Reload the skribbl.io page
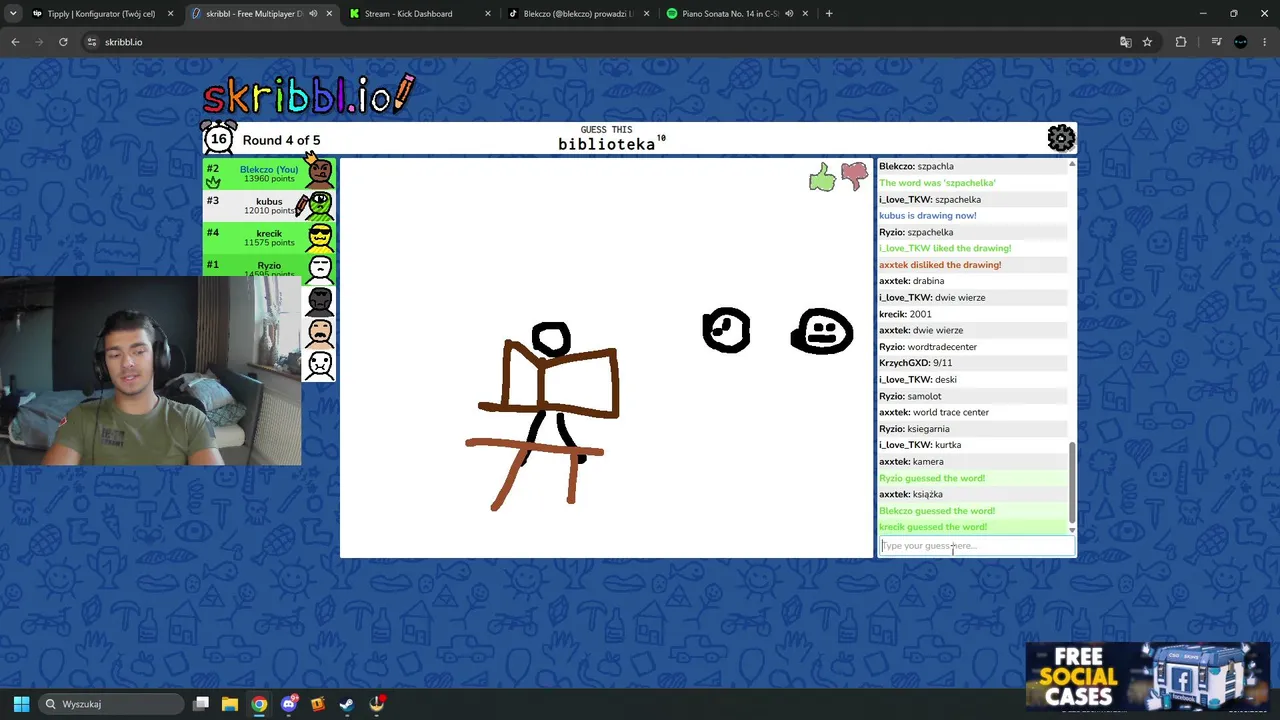This screenshot has height=720, width=1280. pos(63,42)
